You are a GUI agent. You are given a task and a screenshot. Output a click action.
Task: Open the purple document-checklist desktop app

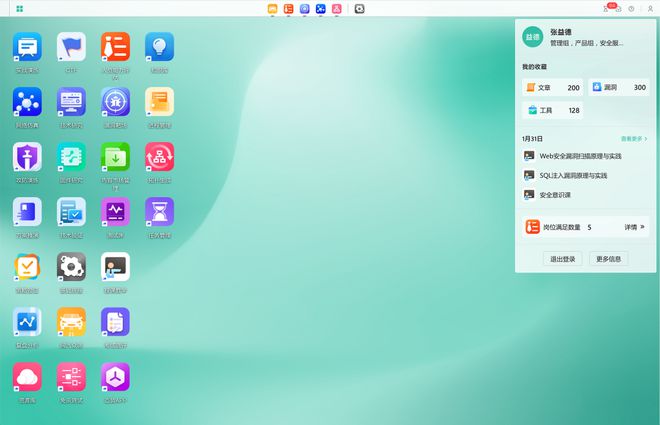[115, 322]
